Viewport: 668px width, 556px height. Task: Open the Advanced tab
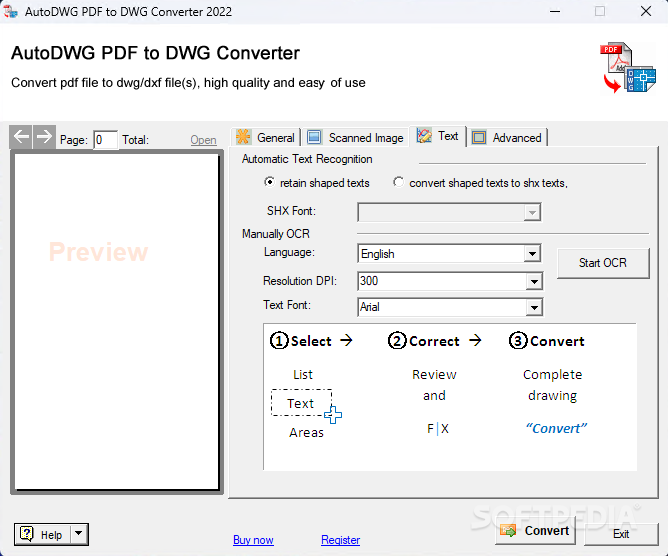click(507, 138)
